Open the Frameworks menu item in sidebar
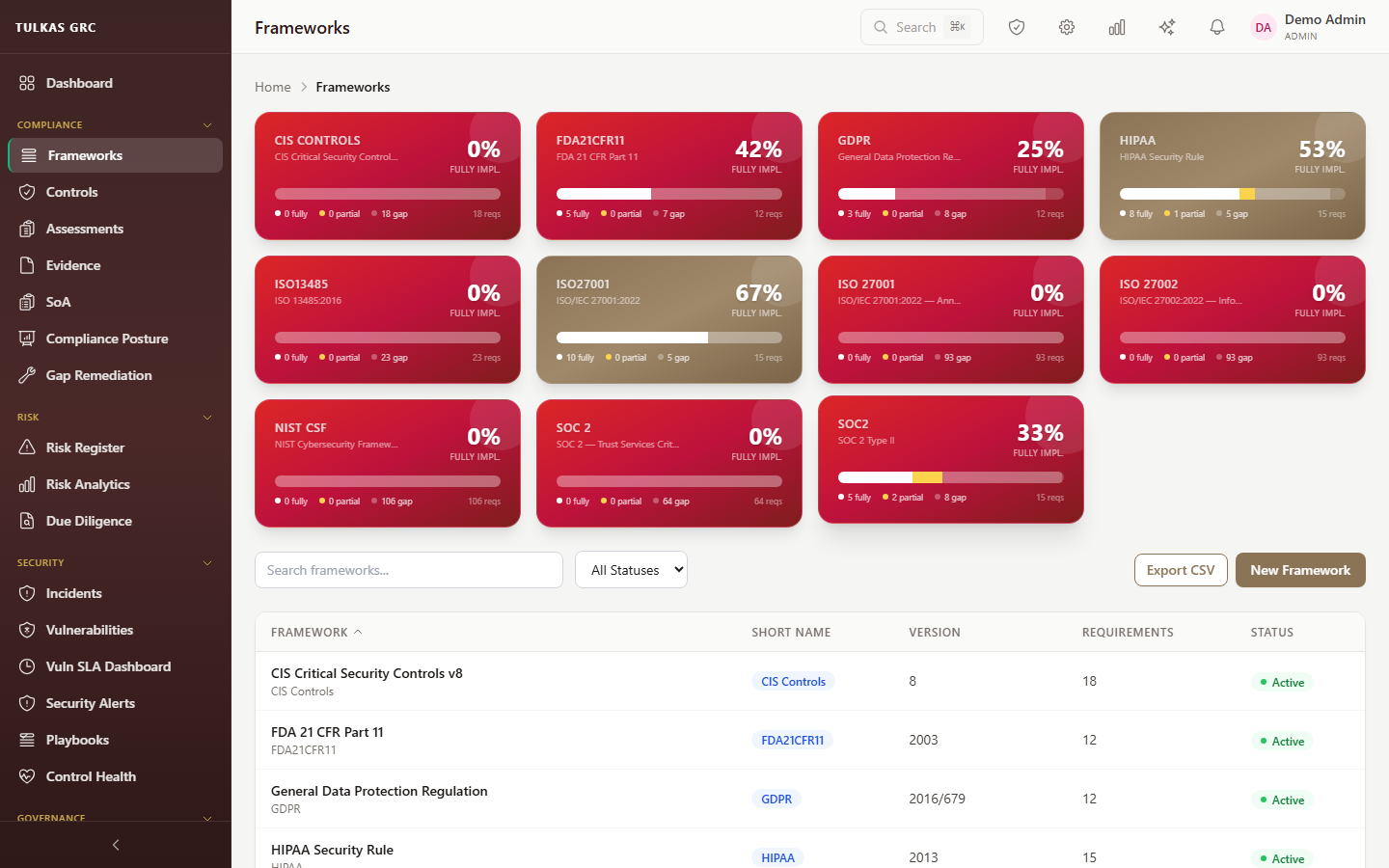The width and height of the screenshot is (1389, 868). point(116,155)
